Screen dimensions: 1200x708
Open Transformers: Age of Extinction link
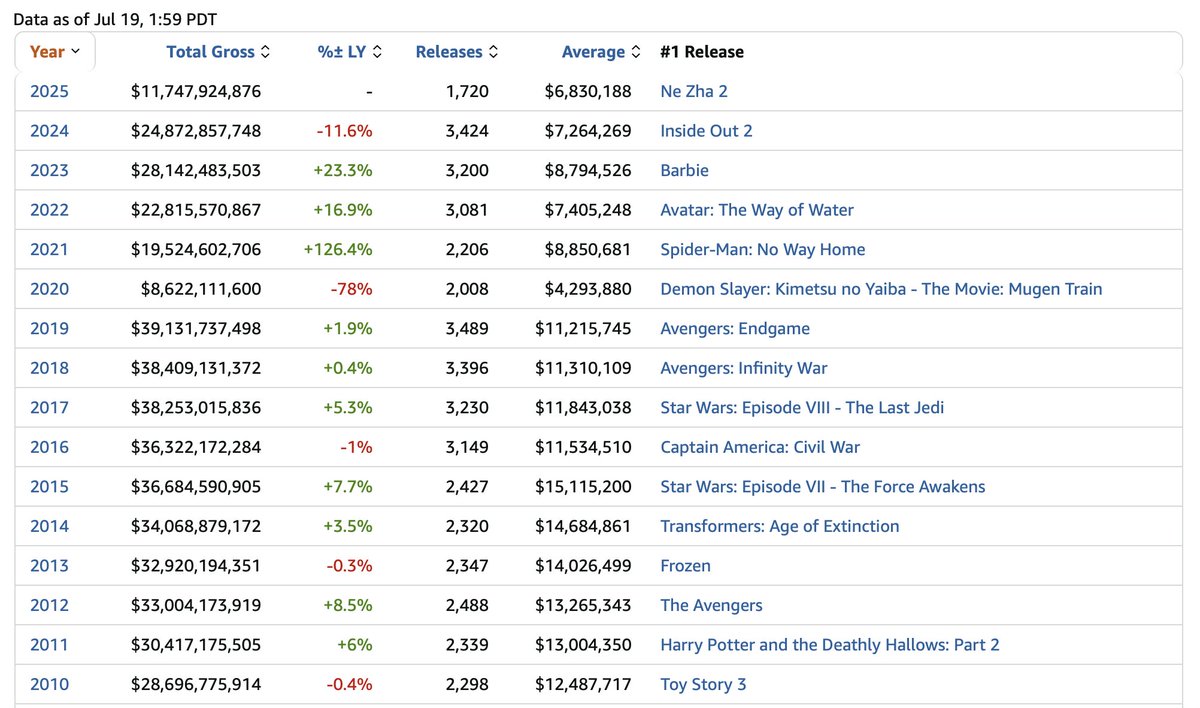(x=780, y=526)
